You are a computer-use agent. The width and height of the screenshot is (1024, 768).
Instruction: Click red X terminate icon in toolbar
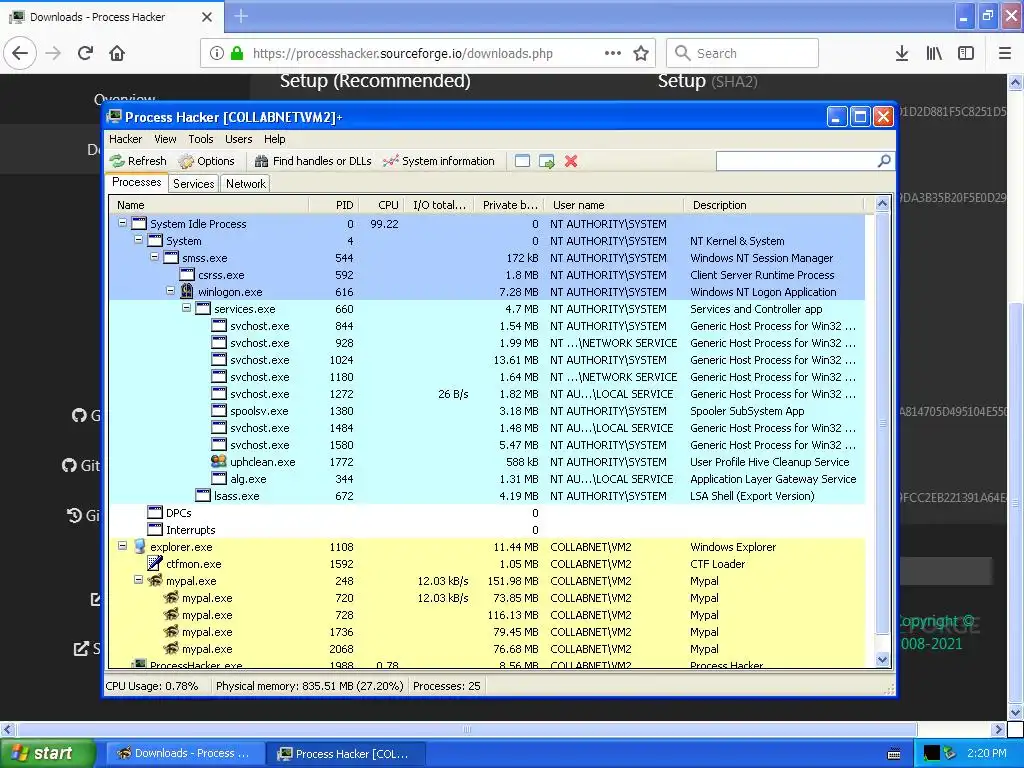[571, 161]
